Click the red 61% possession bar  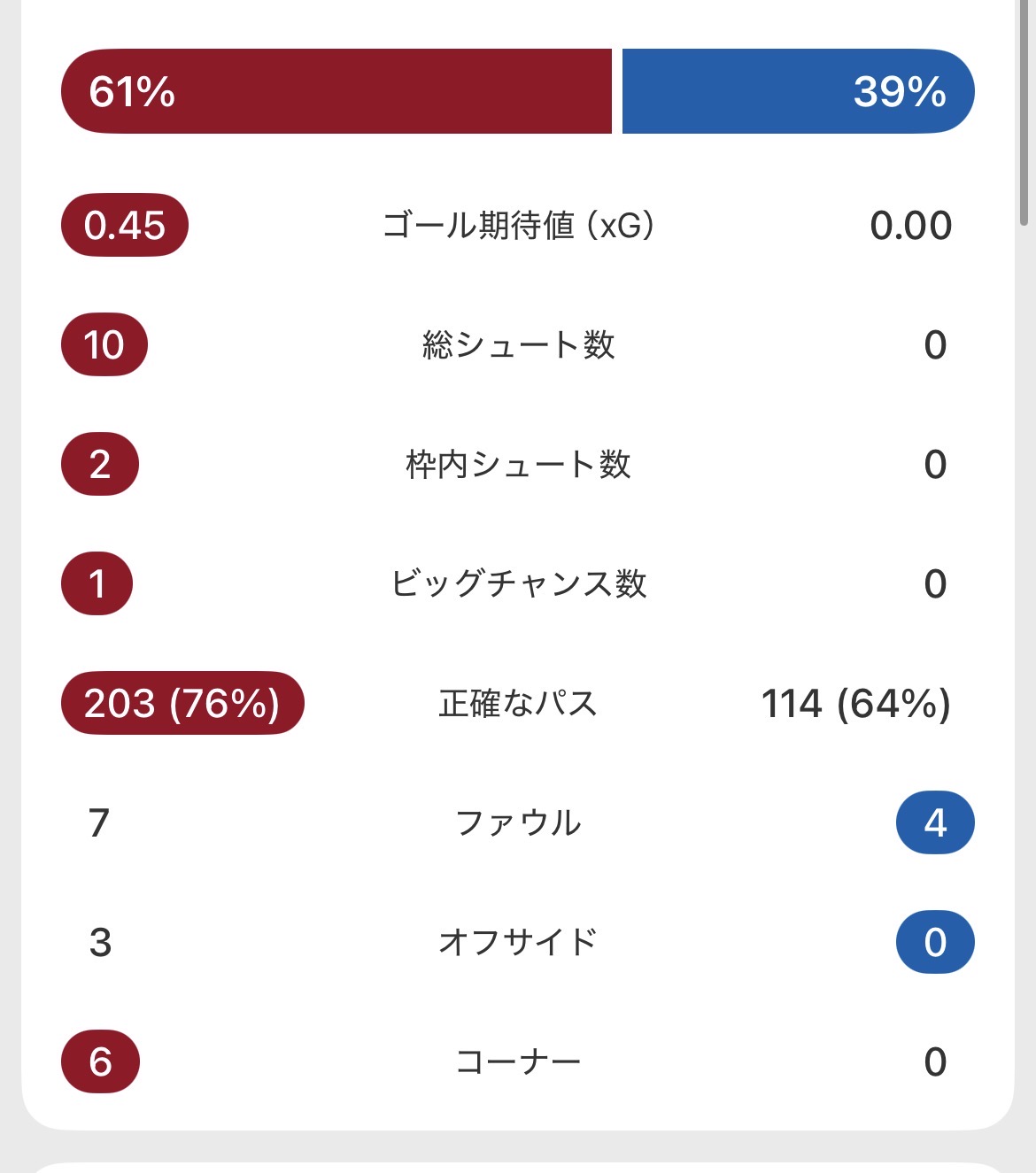point(336,91)
